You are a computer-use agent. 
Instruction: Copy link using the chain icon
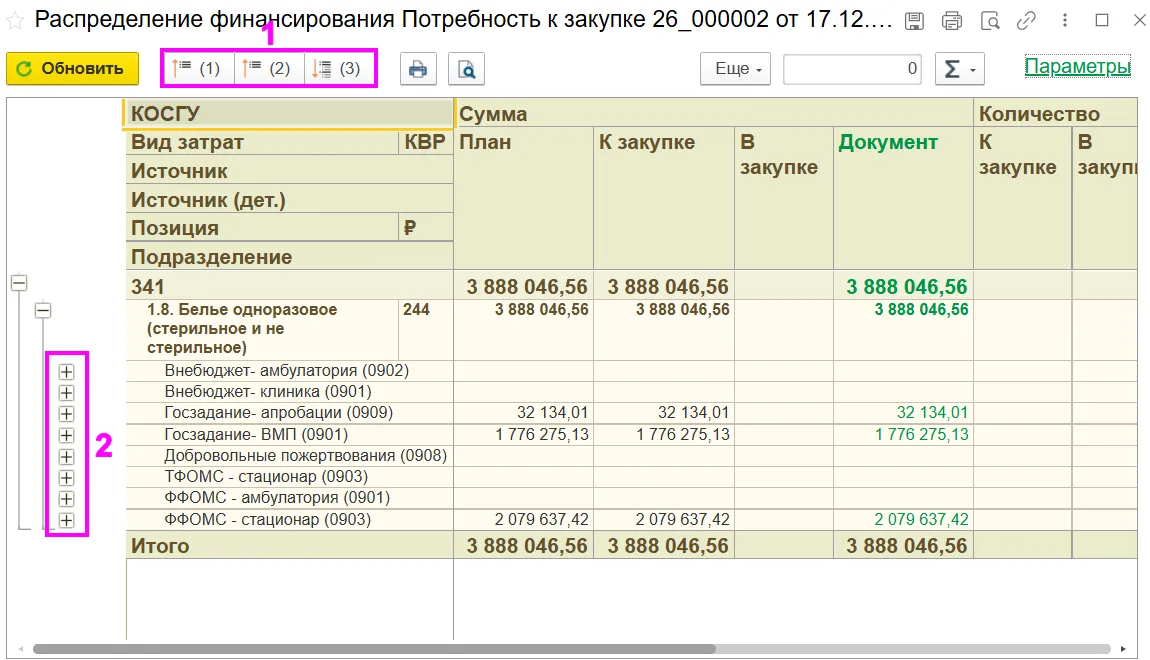click(1026, 21)
